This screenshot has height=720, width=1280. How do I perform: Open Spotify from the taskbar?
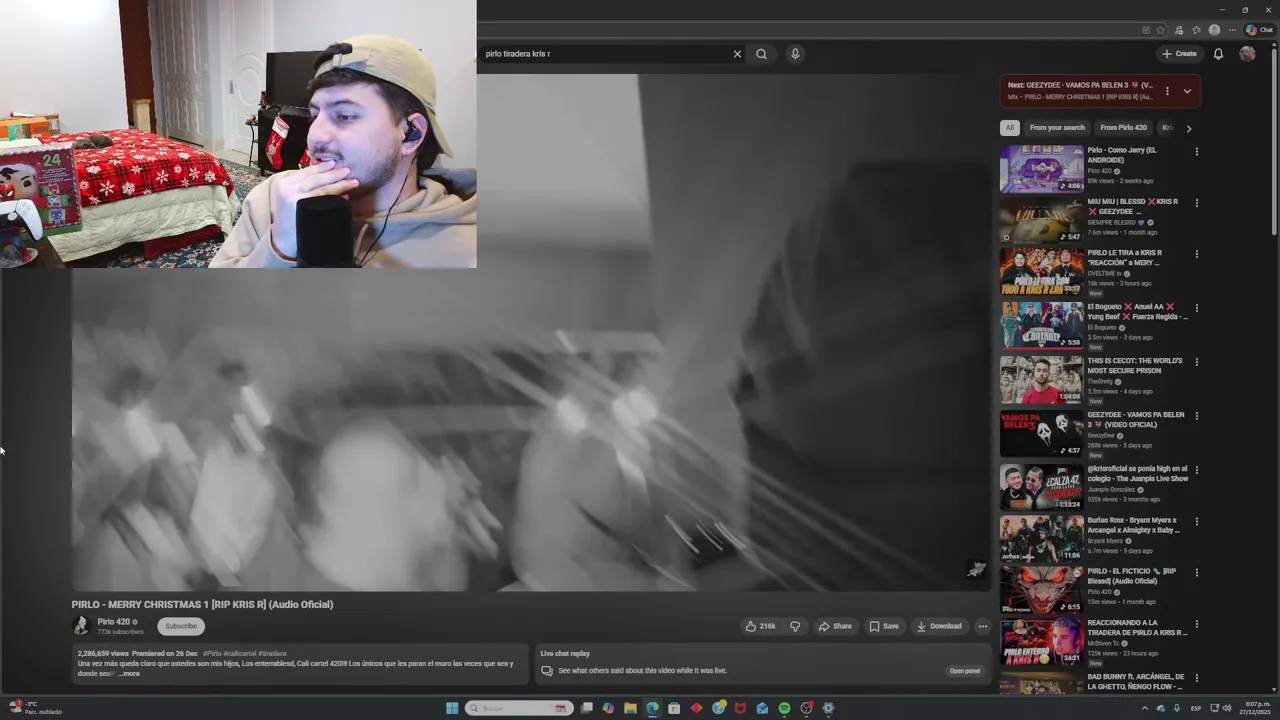tap(784, 708)
